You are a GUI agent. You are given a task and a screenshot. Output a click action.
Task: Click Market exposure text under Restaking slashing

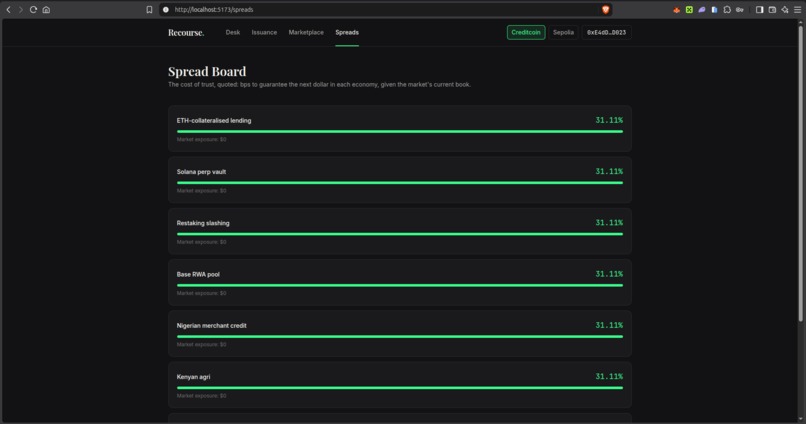202,242
